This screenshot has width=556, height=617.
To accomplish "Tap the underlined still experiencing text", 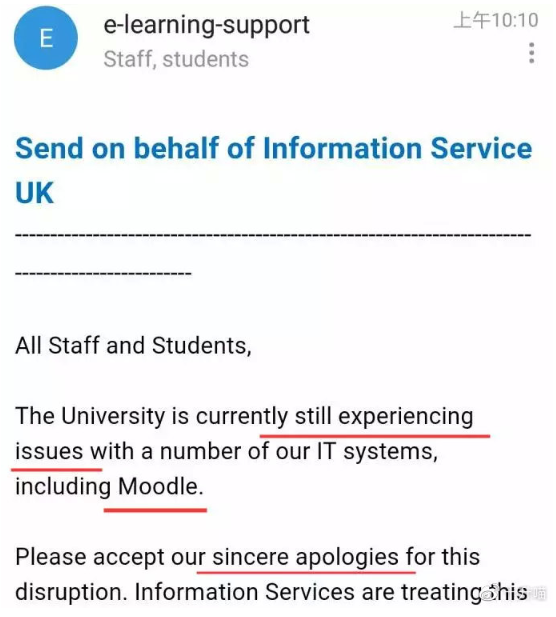I will [384, 416].
